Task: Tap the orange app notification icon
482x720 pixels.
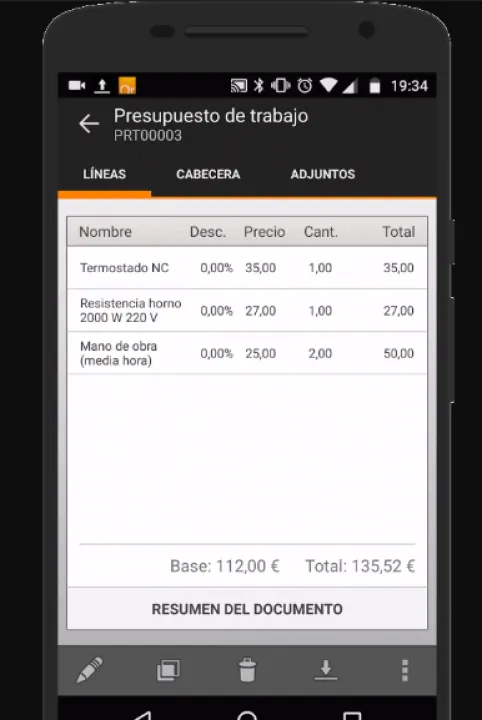Action: pos(127,85)
